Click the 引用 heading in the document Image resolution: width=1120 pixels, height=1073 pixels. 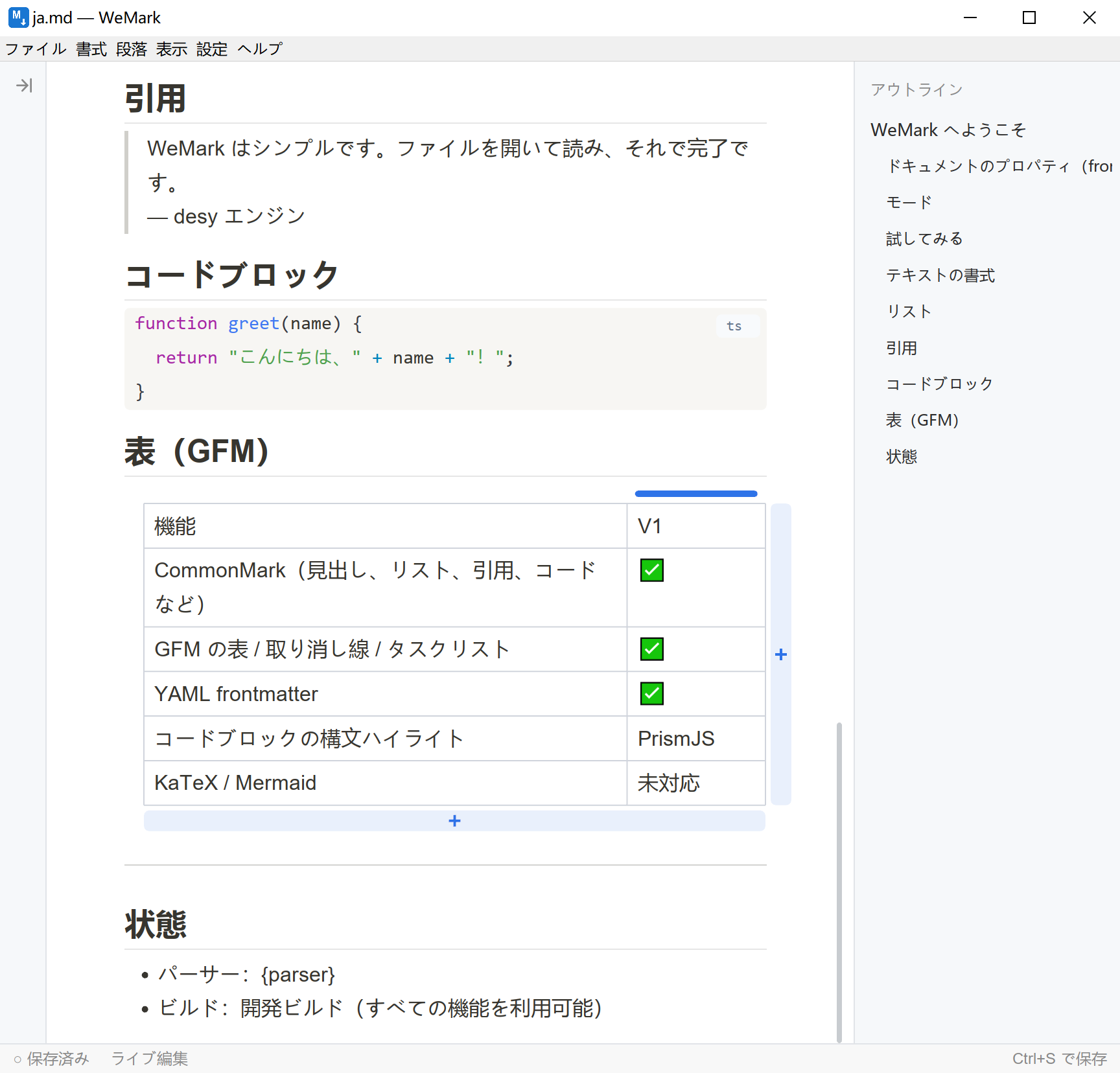tap(156, 99)
